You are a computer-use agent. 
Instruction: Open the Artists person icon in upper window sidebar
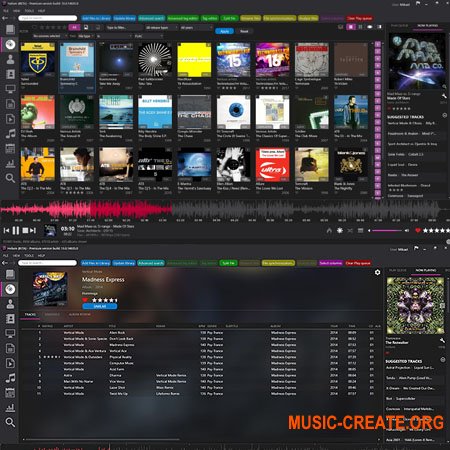click(10, 59)
